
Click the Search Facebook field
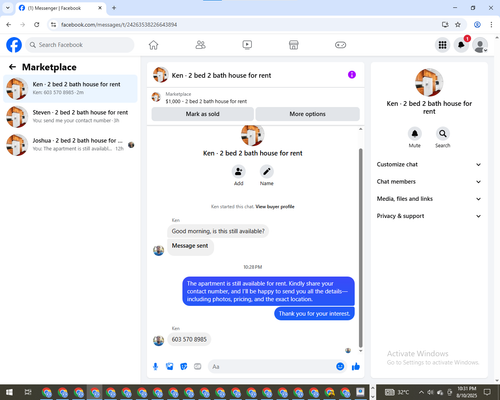pyautogui.click(x=80, y=45)
